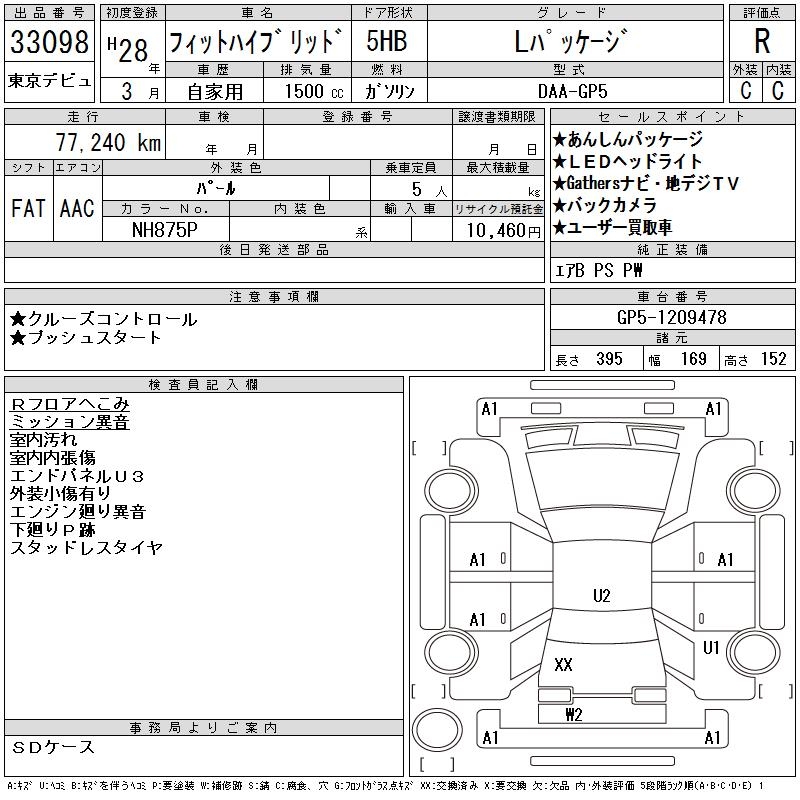Select the office notice "SDケース"
This screenshot has width=800, height=800.
coord(53,747)
